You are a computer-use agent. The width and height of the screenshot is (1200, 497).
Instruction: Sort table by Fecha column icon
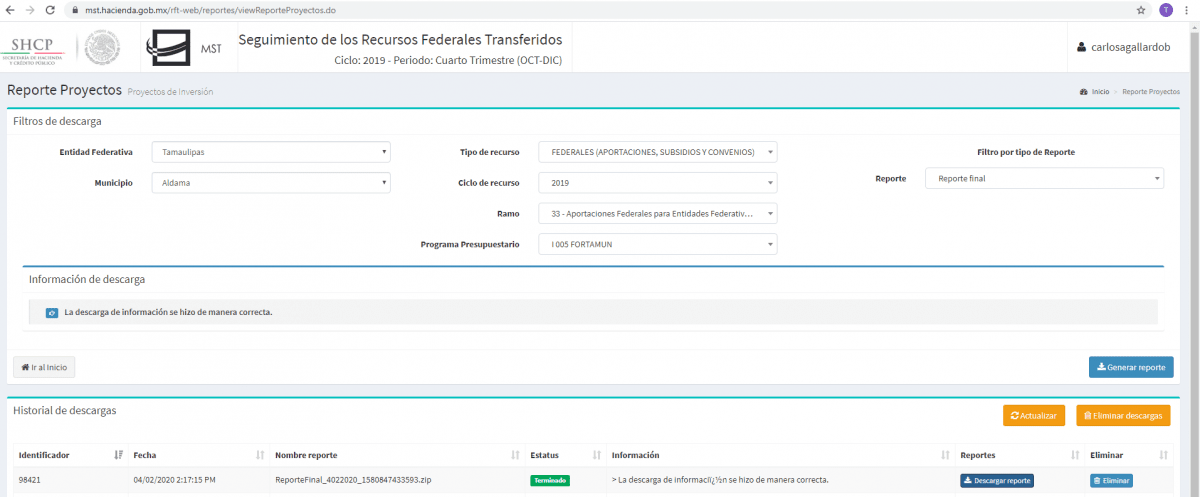pyautogui.click(x=261, y=455)
